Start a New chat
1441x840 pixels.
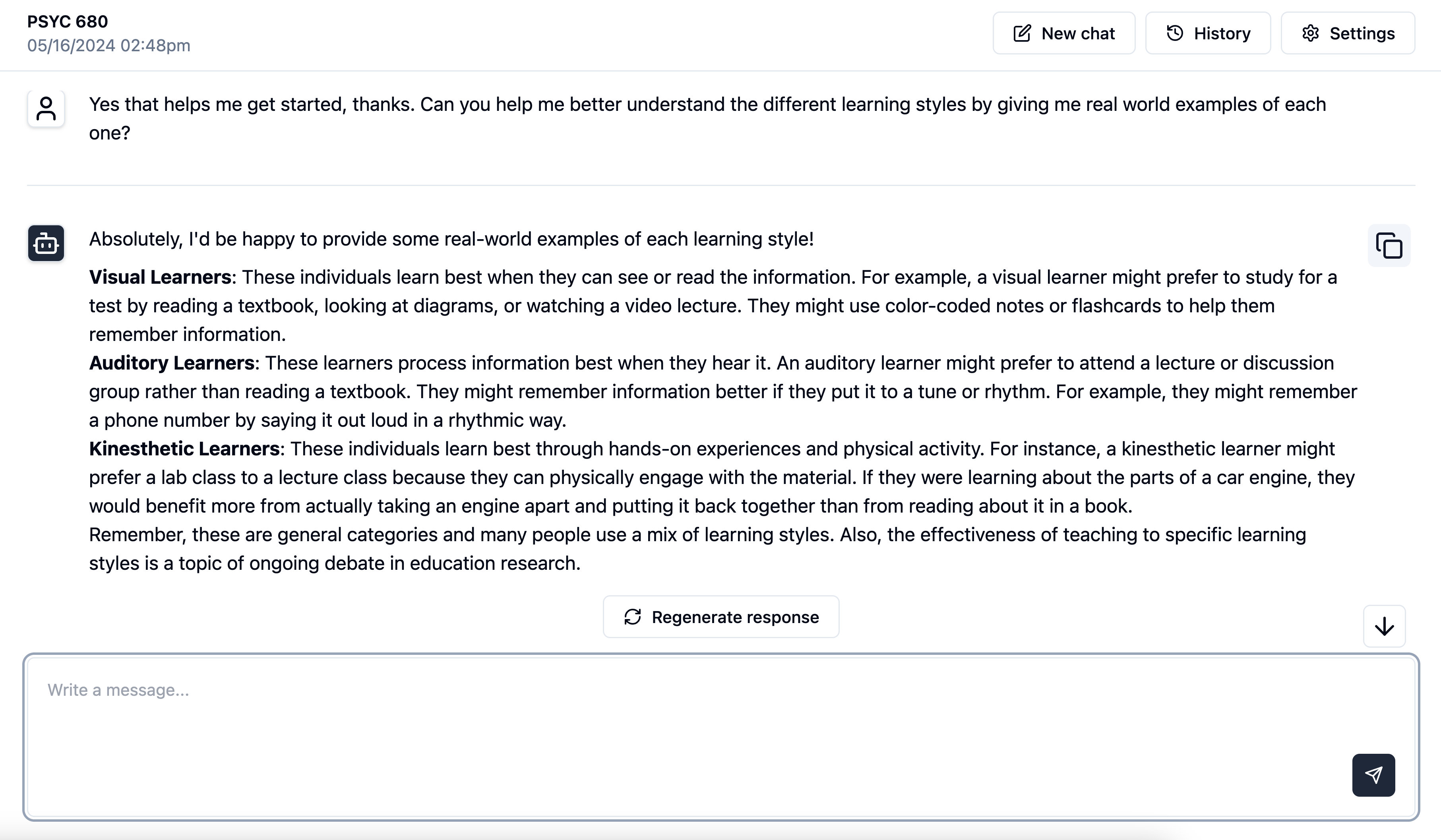point(1063,34)
